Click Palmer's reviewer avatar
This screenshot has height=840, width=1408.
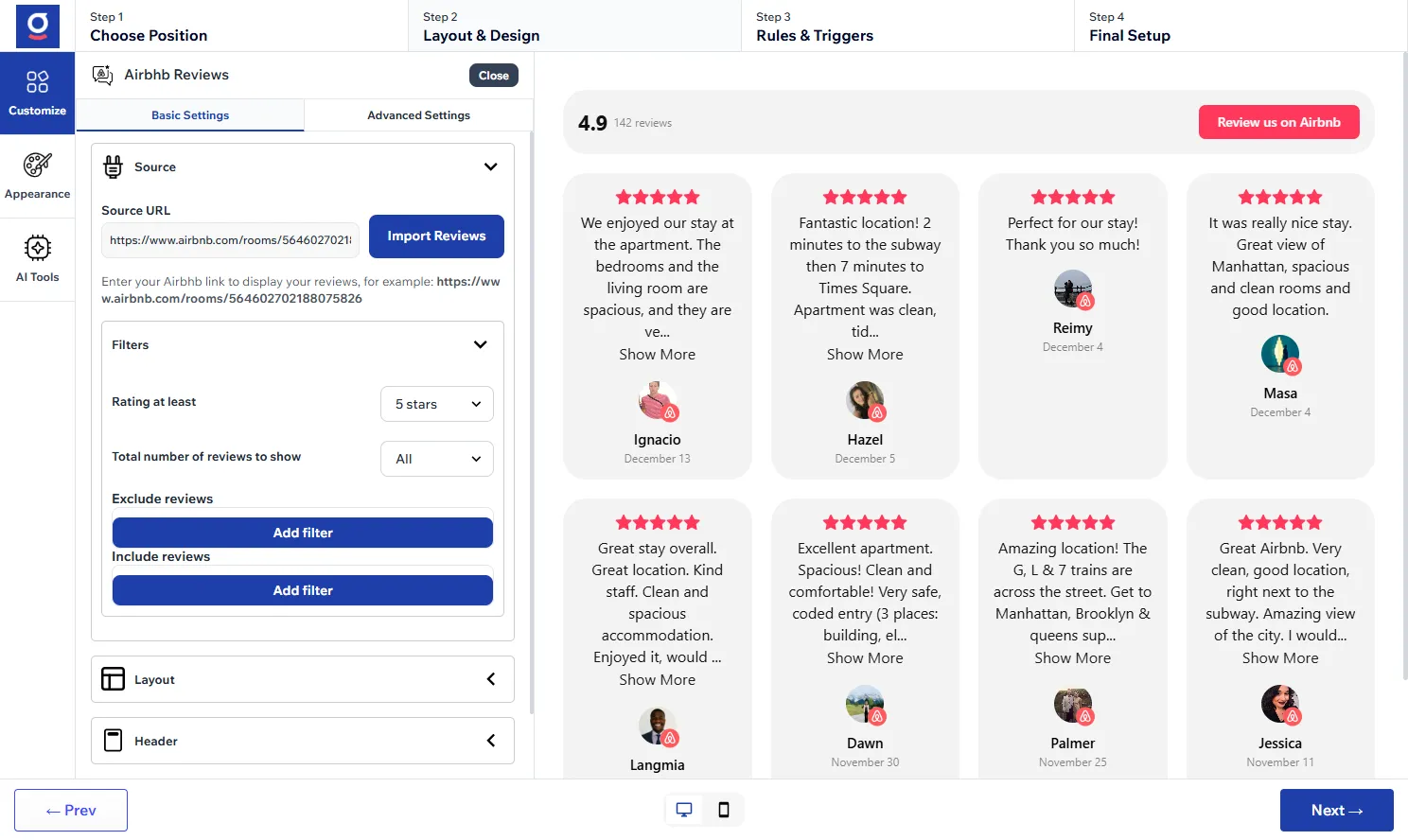click(1073, 705)
